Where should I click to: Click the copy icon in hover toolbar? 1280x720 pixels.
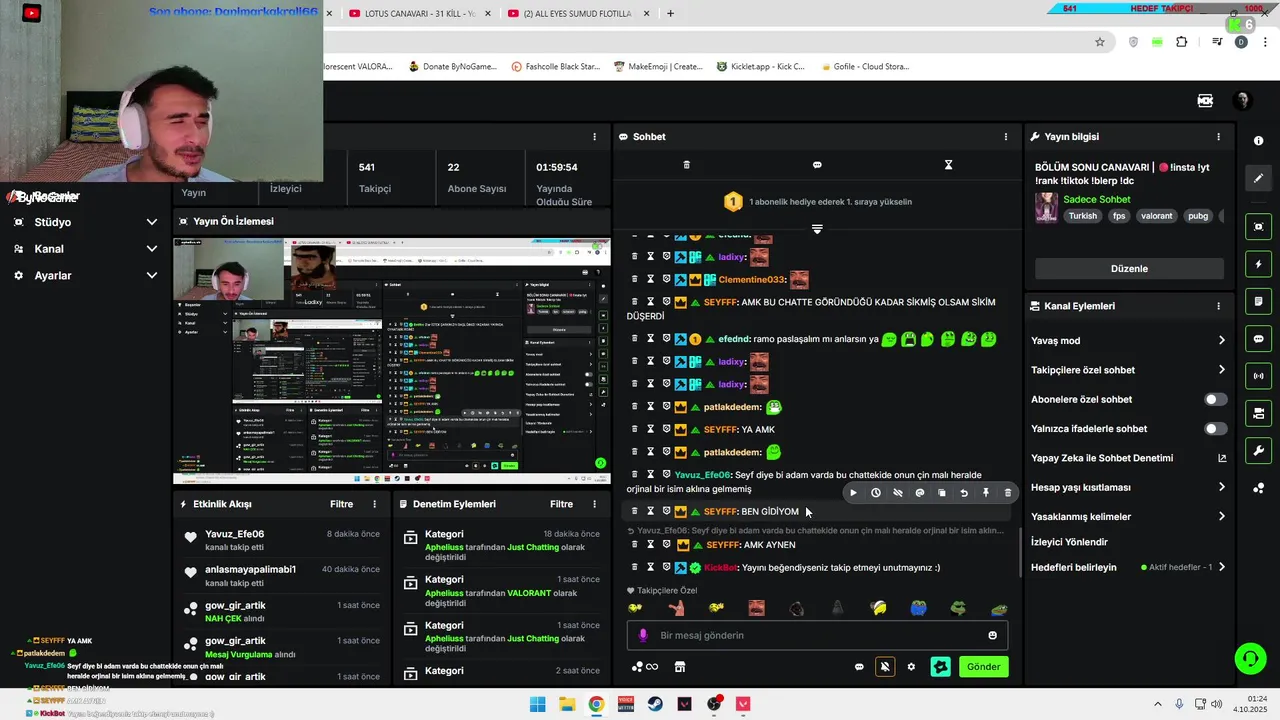942,493
